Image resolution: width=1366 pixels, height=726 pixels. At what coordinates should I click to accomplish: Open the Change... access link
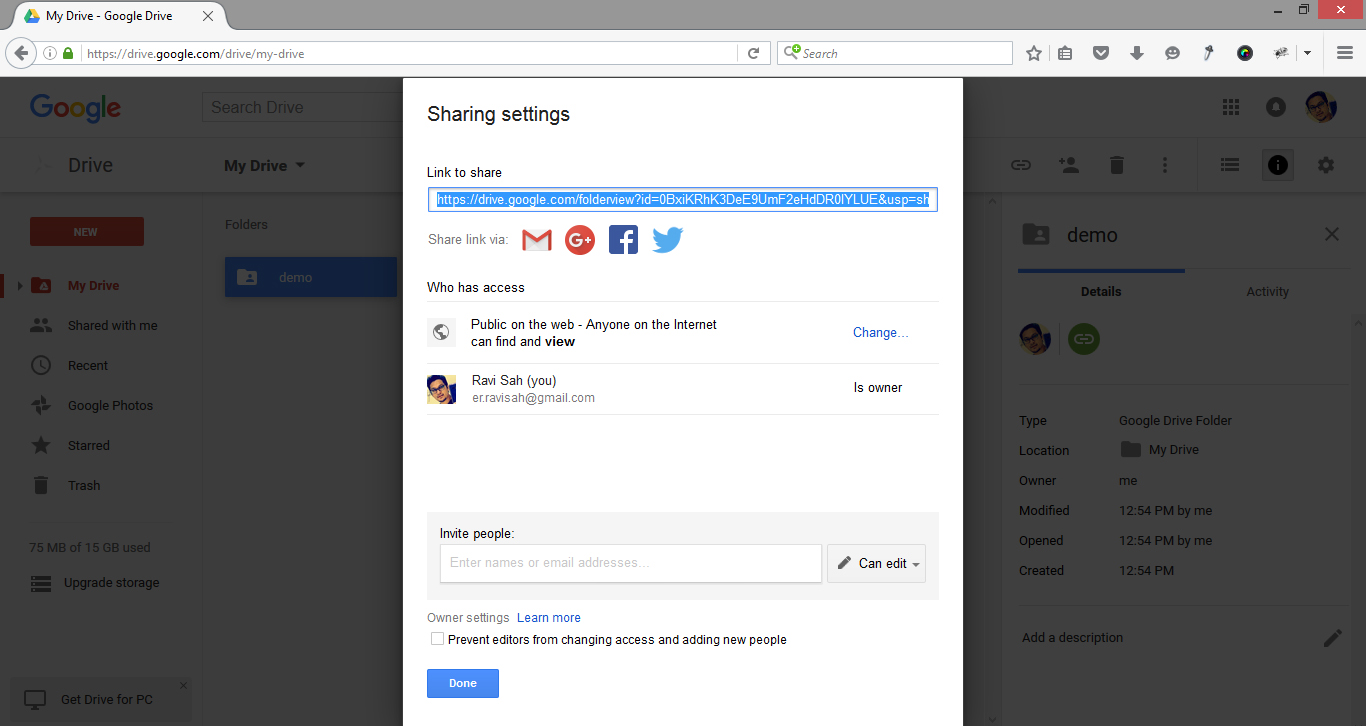pos(879,332)
